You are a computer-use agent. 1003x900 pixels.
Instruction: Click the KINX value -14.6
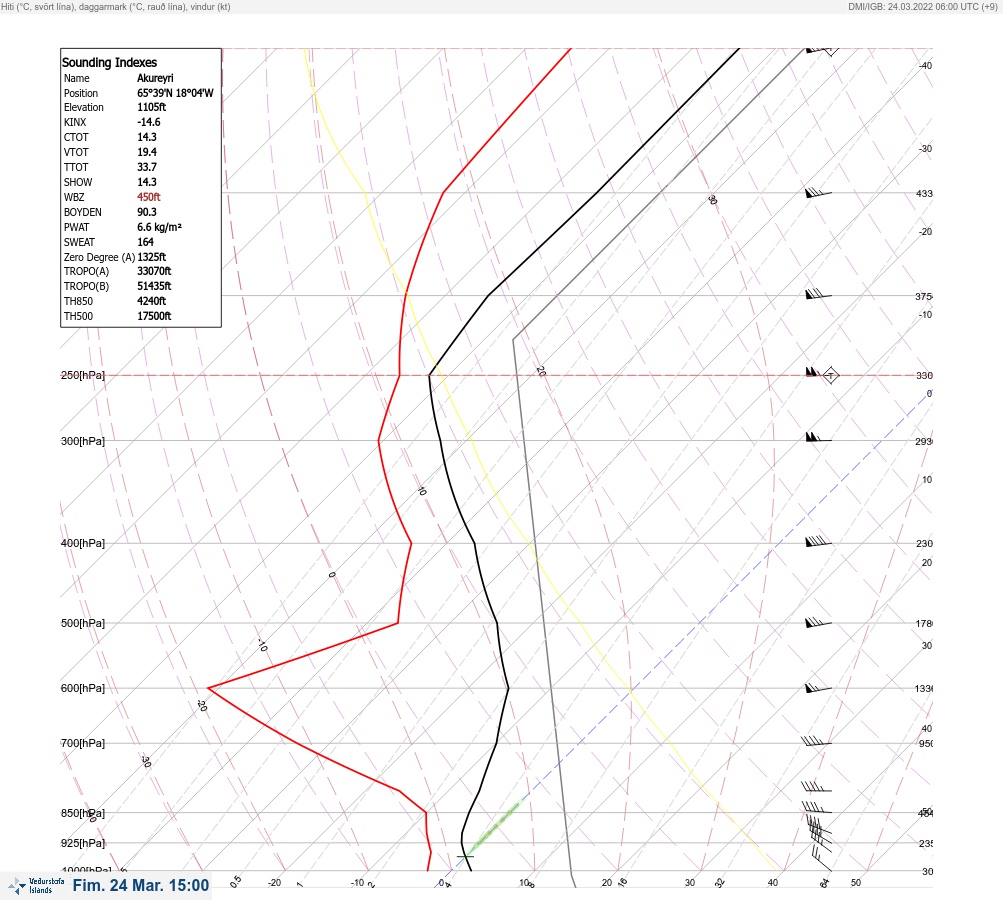click(x=148, y=122)
